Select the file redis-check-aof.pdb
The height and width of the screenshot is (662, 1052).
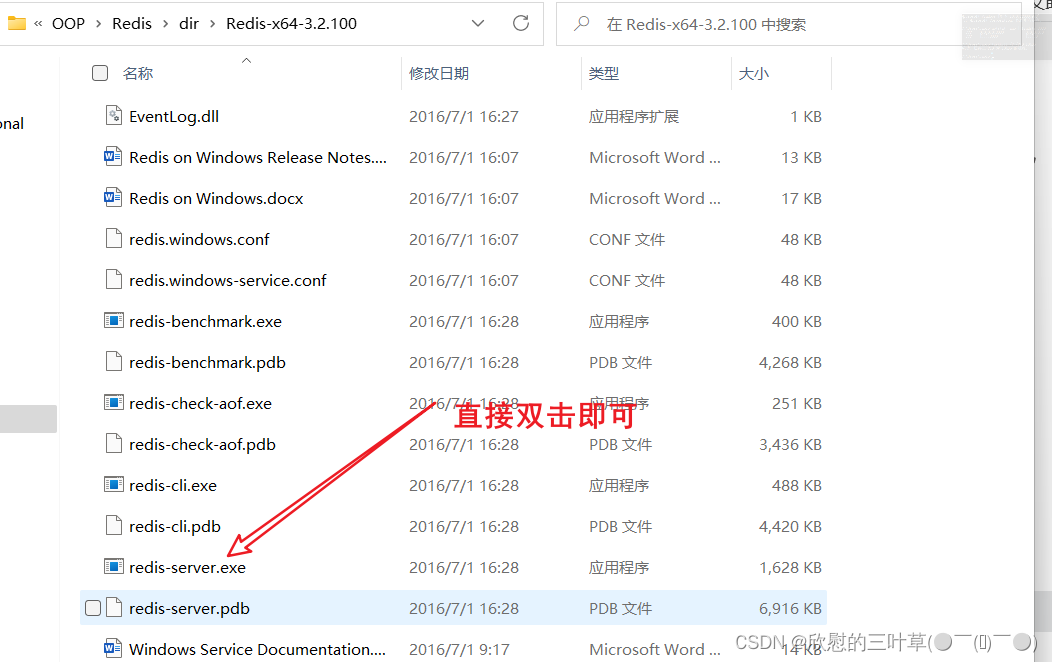point(203,443)
